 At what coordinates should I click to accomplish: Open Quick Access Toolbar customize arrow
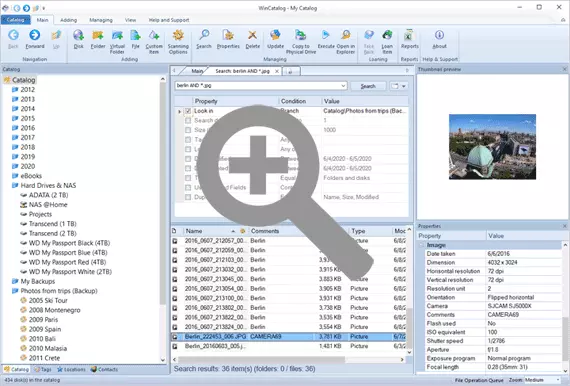[x=43, y=8]
